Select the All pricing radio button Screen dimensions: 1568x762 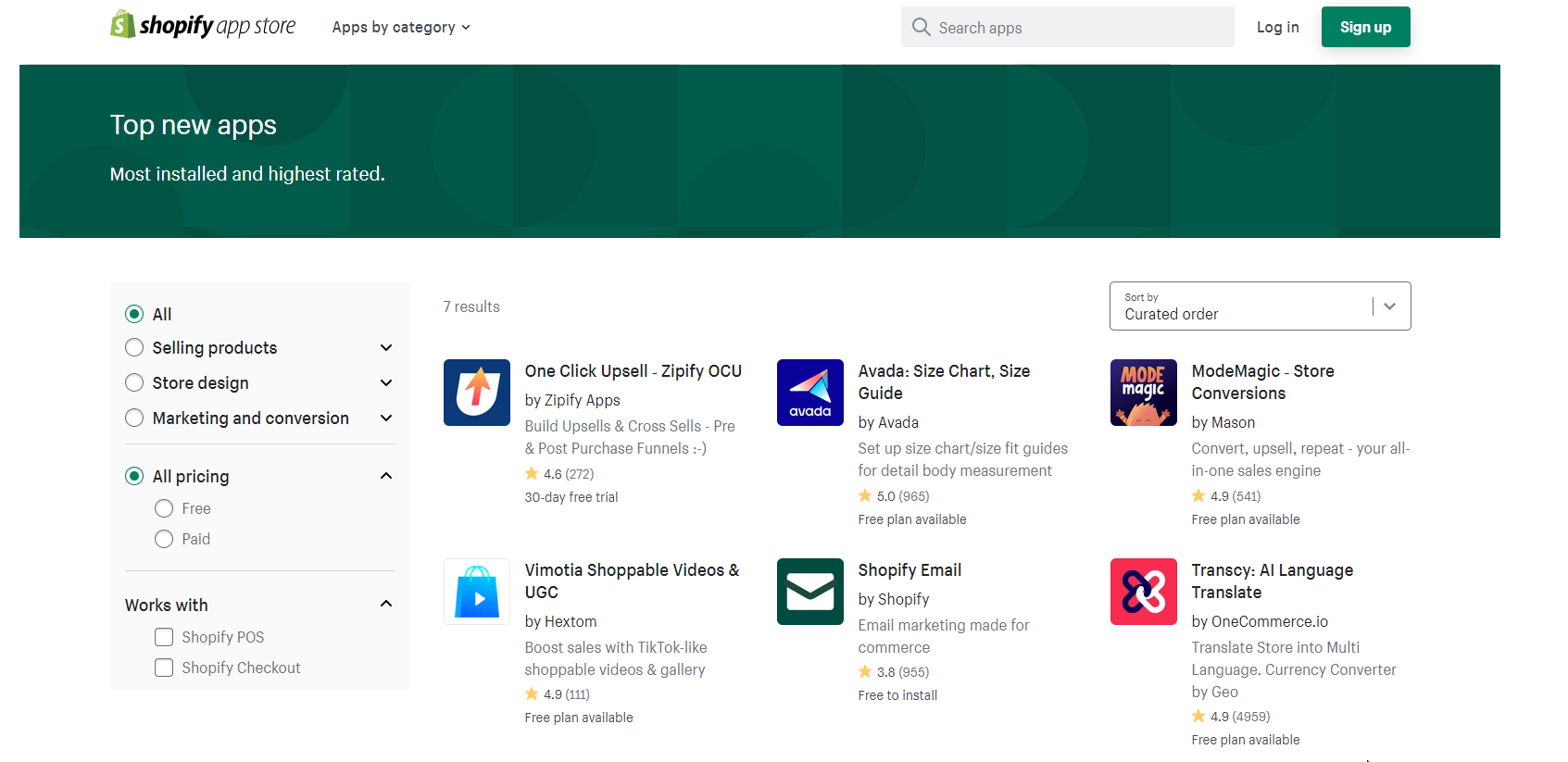[x=134, y=476]
